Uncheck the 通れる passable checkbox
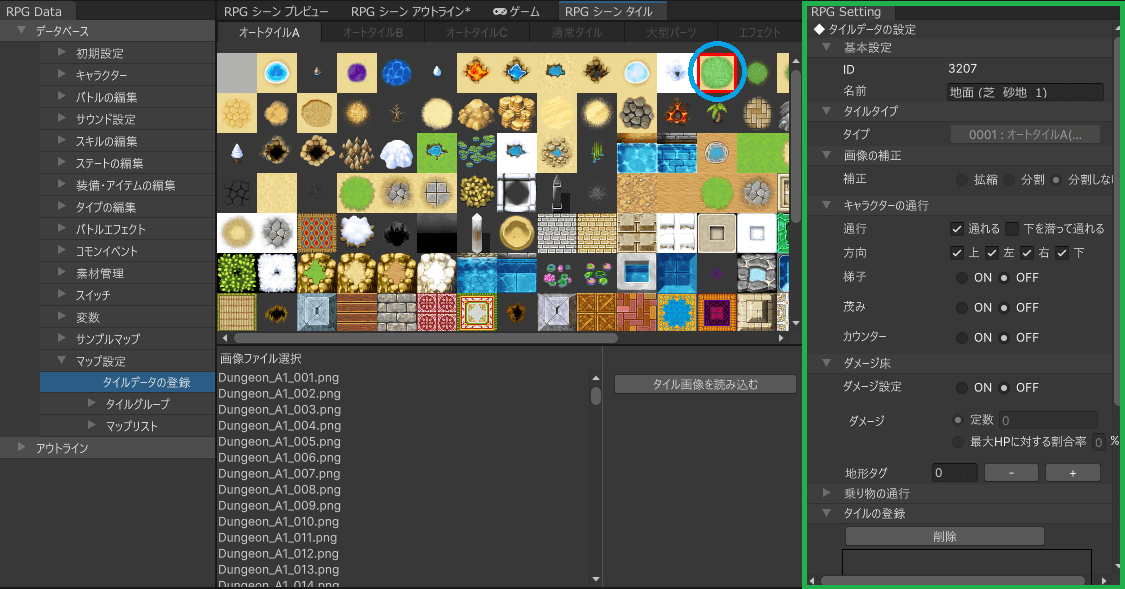 pos(957,229)
